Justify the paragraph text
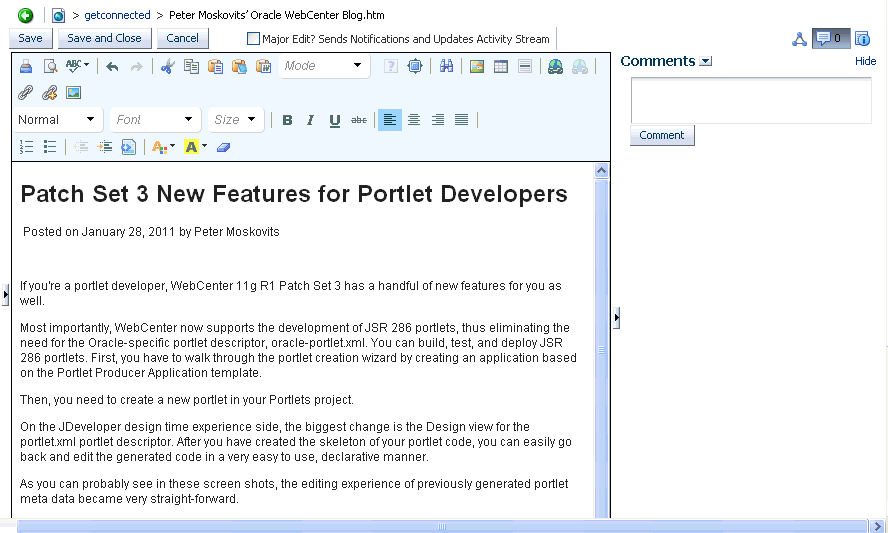 (x=462, y=120)
